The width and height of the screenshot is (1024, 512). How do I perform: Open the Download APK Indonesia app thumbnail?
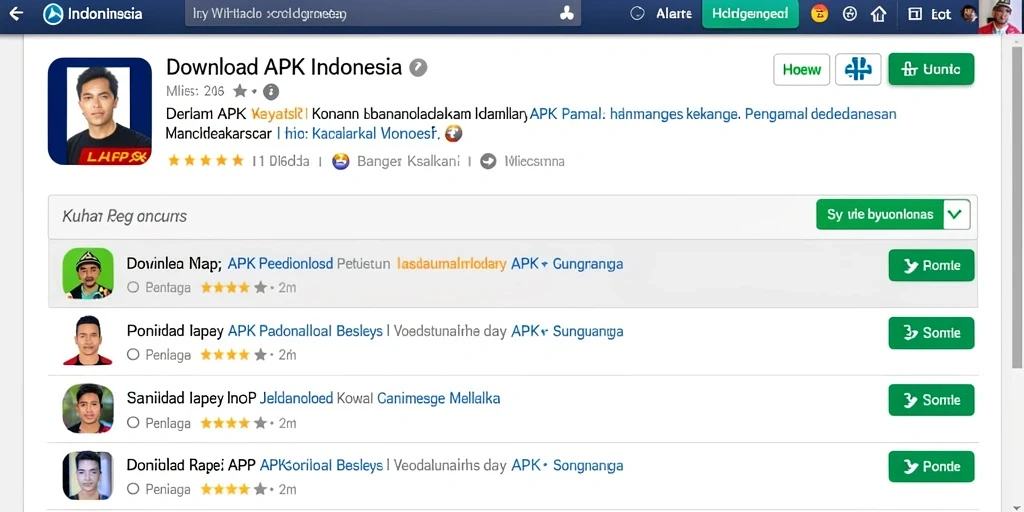[x=100, y=111]
